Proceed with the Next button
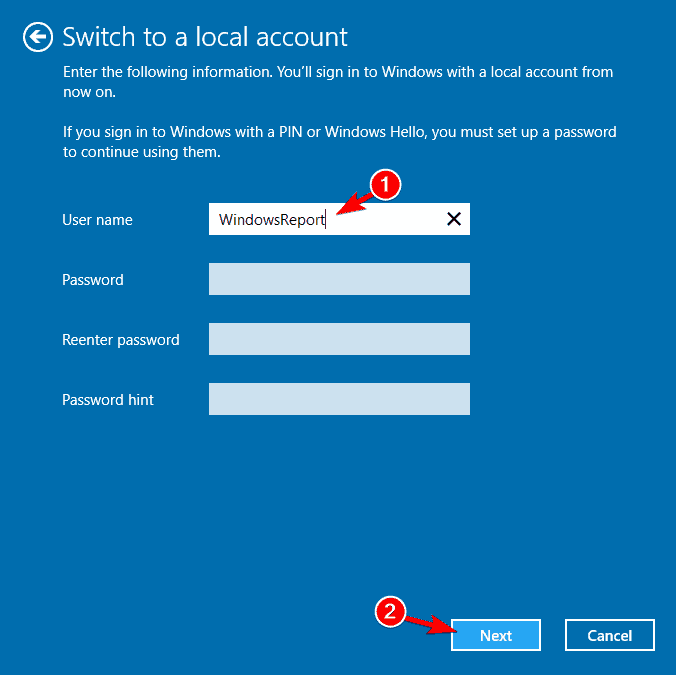676x675 pixels. 496,635
